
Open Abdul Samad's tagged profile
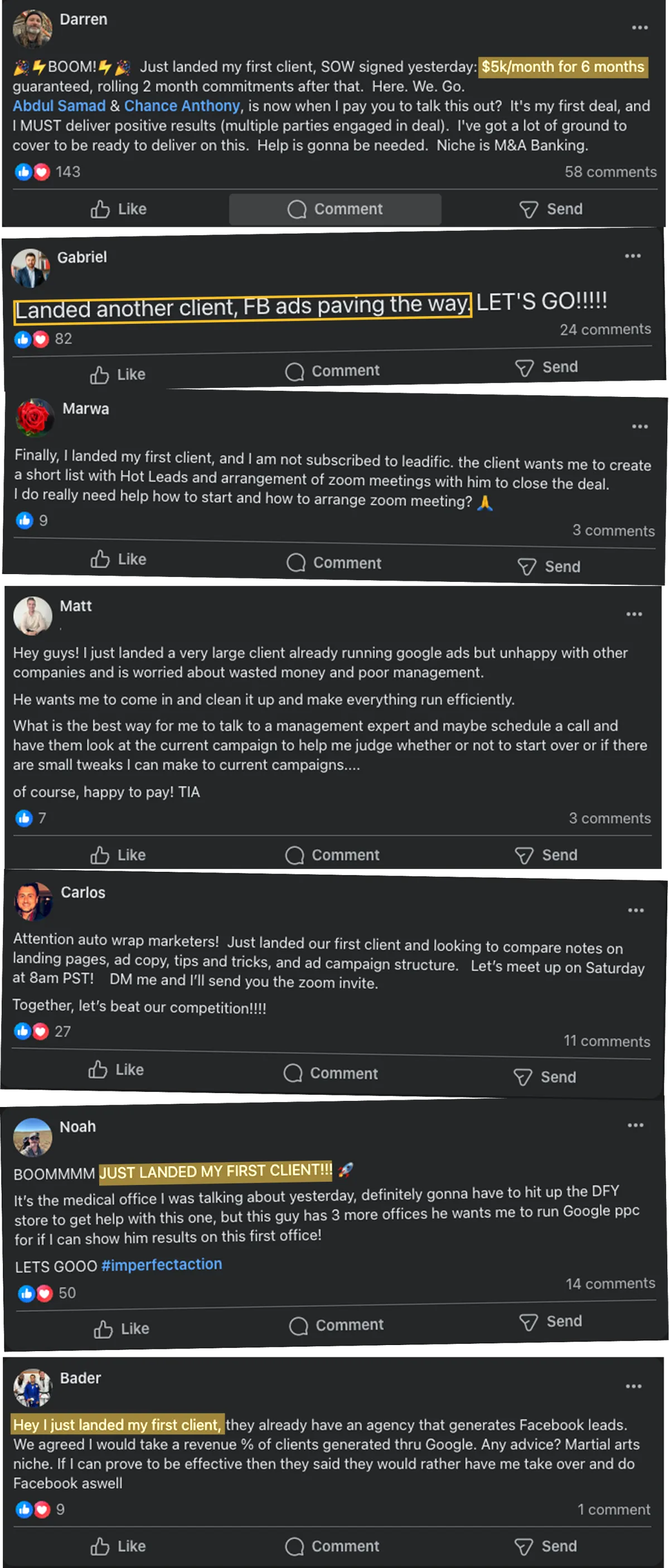tap(59, 106)
